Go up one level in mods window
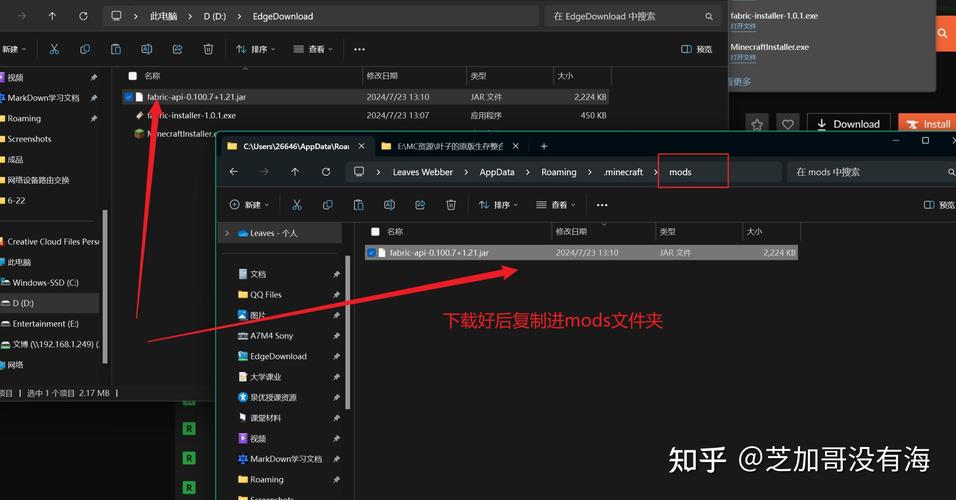The image size is (956, 500). pyautogui.click(x=295, y=172)
